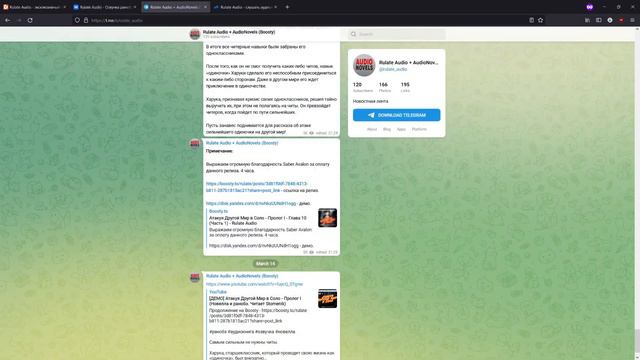Reload the page with the refresh icon
Viewport: 640px width, 360px height.
(x=30, y=20)
